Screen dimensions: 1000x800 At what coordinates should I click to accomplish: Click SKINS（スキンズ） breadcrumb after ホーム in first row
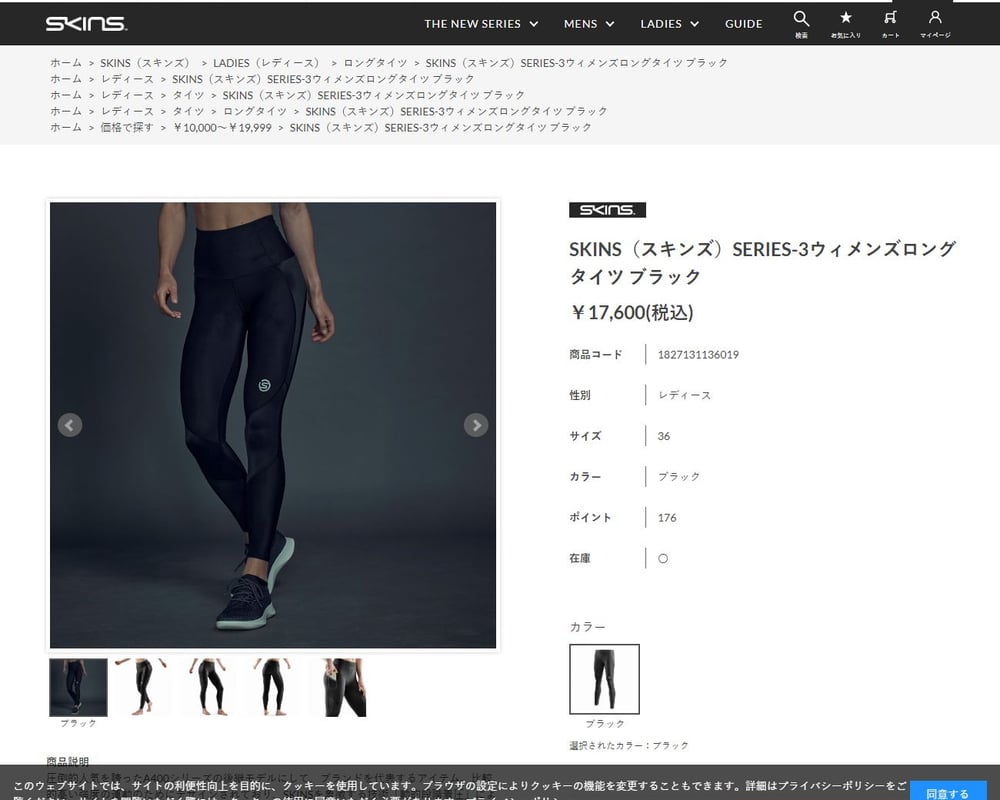click(x=145, y=63)
